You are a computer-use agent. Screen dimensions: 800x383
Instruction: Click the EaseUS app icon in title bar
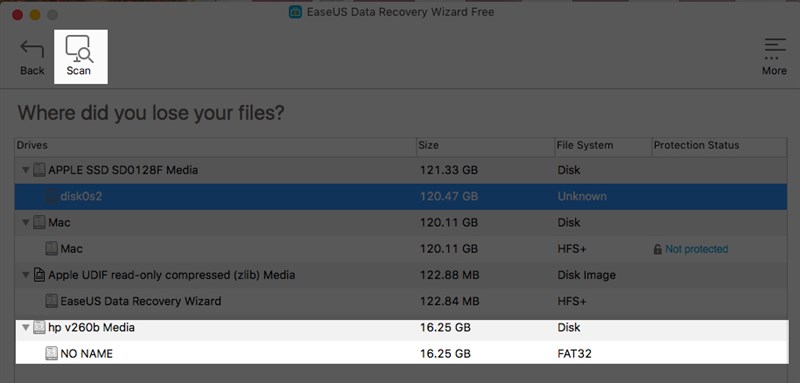(x=295, y=12)
